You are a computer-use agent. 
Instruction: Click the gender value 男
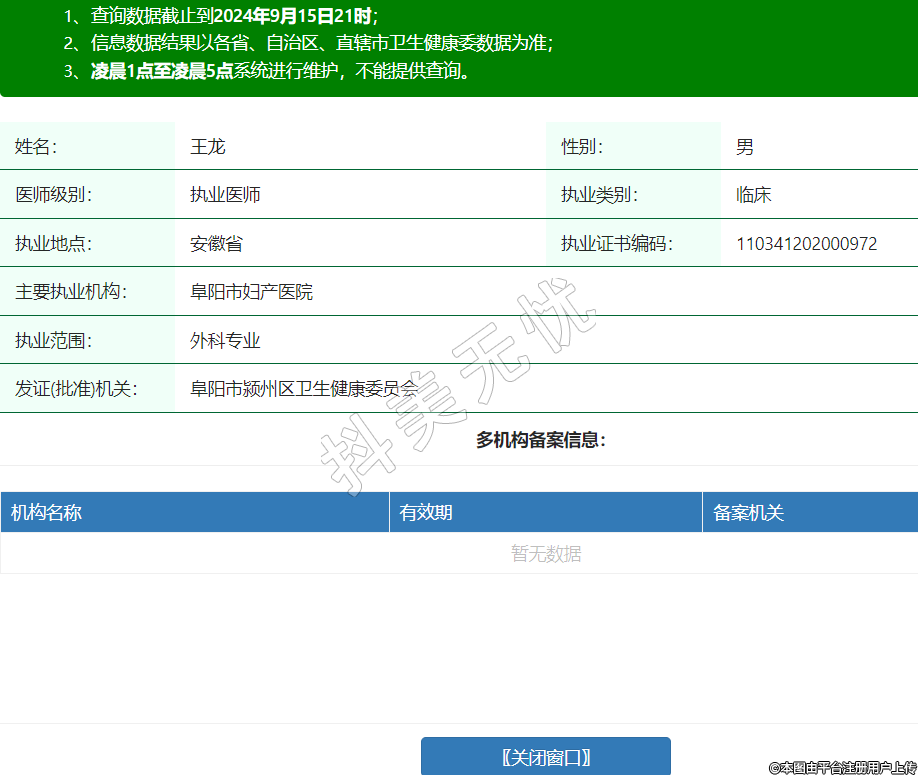tap(745, 147)
